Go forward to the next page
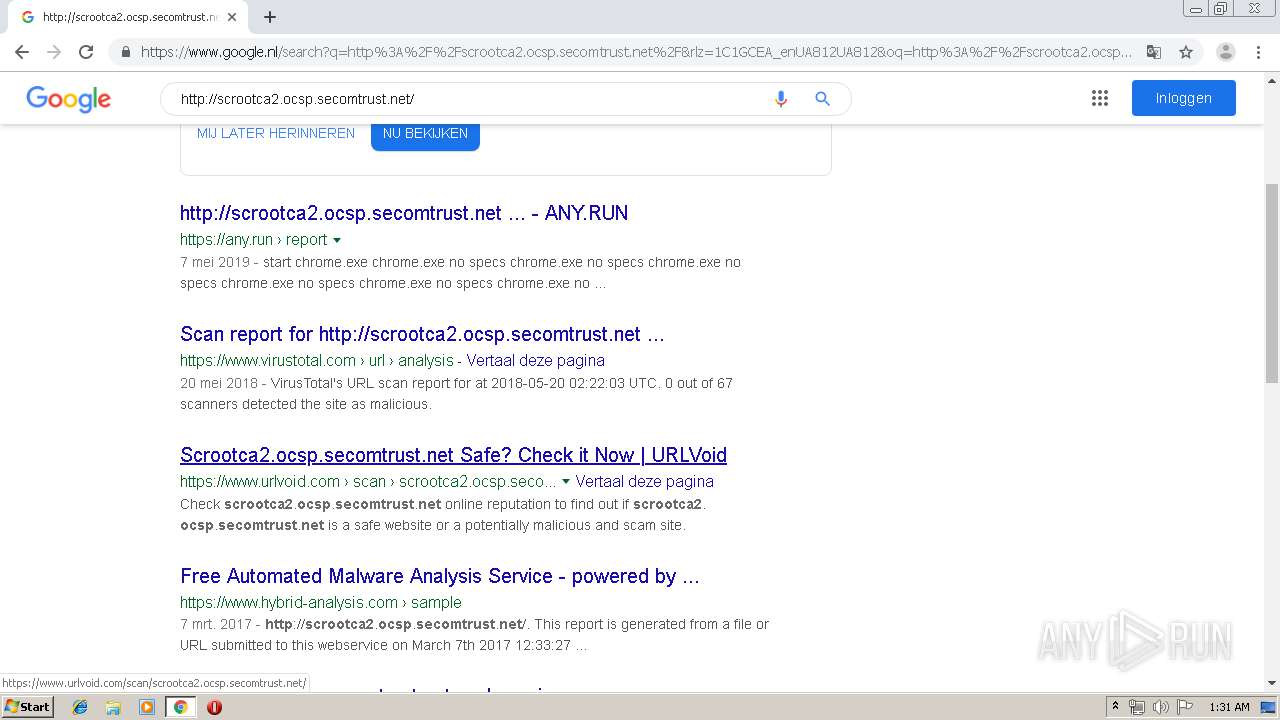This screenshot has width=1280, height=720. [x=54, y=52]
